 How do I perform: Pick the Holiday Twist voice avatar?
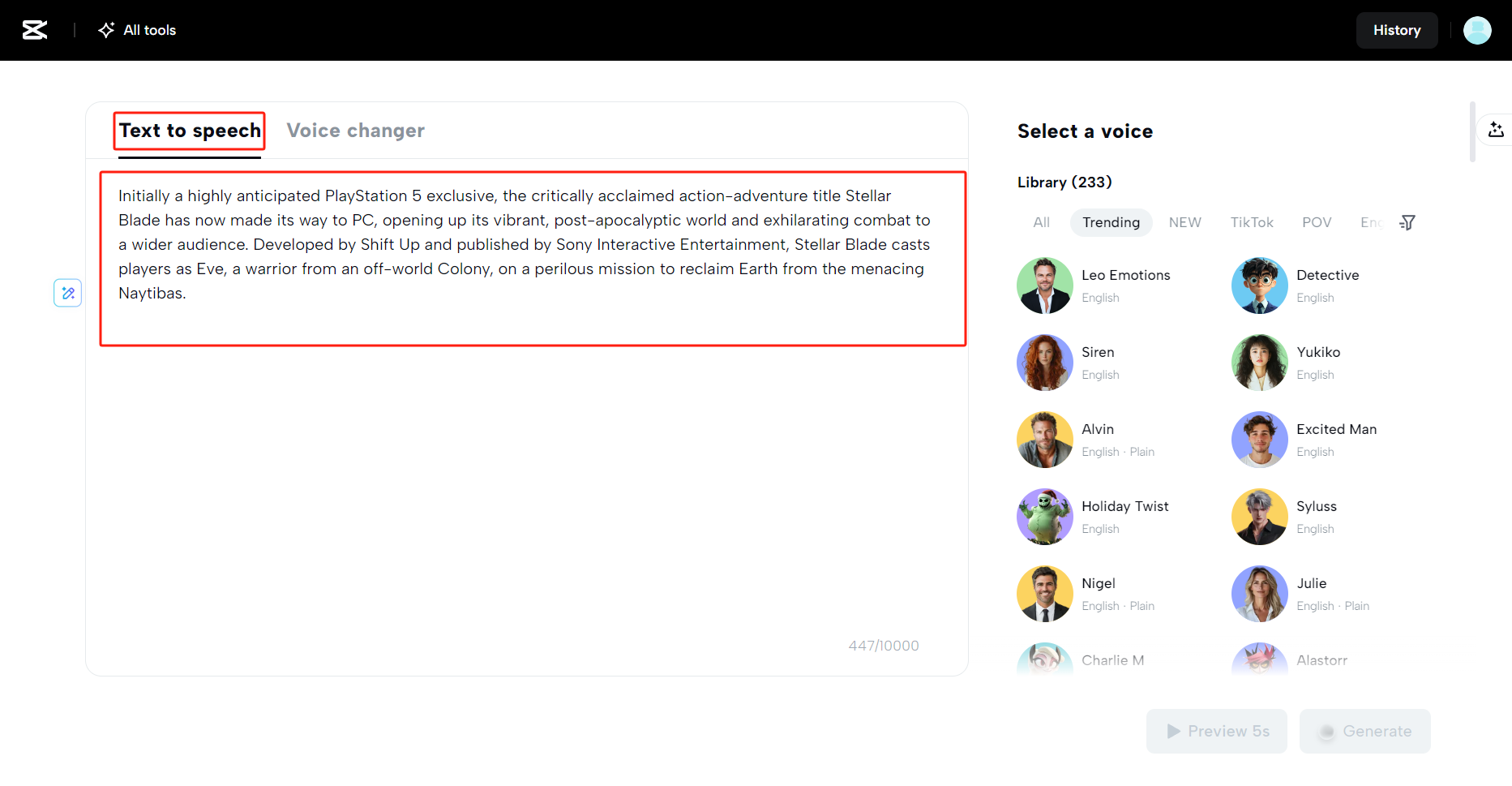tap(1044, 517)
